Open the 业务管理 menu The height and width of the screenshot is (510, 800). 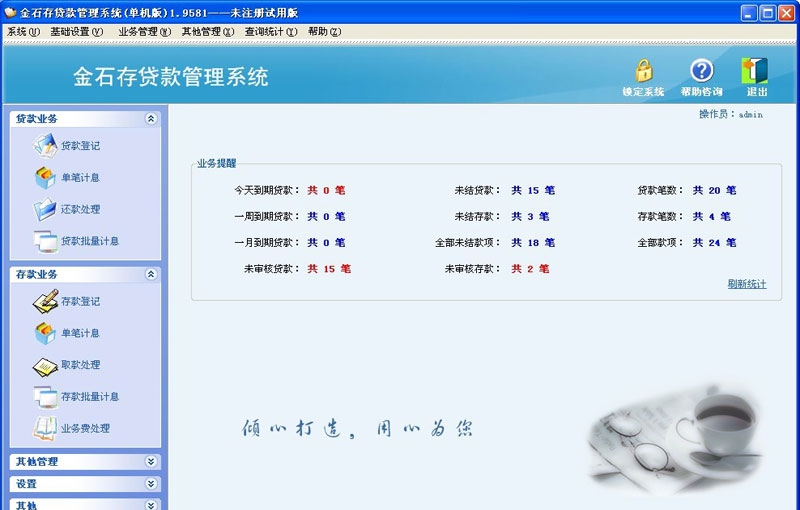[x=144, y=32]
